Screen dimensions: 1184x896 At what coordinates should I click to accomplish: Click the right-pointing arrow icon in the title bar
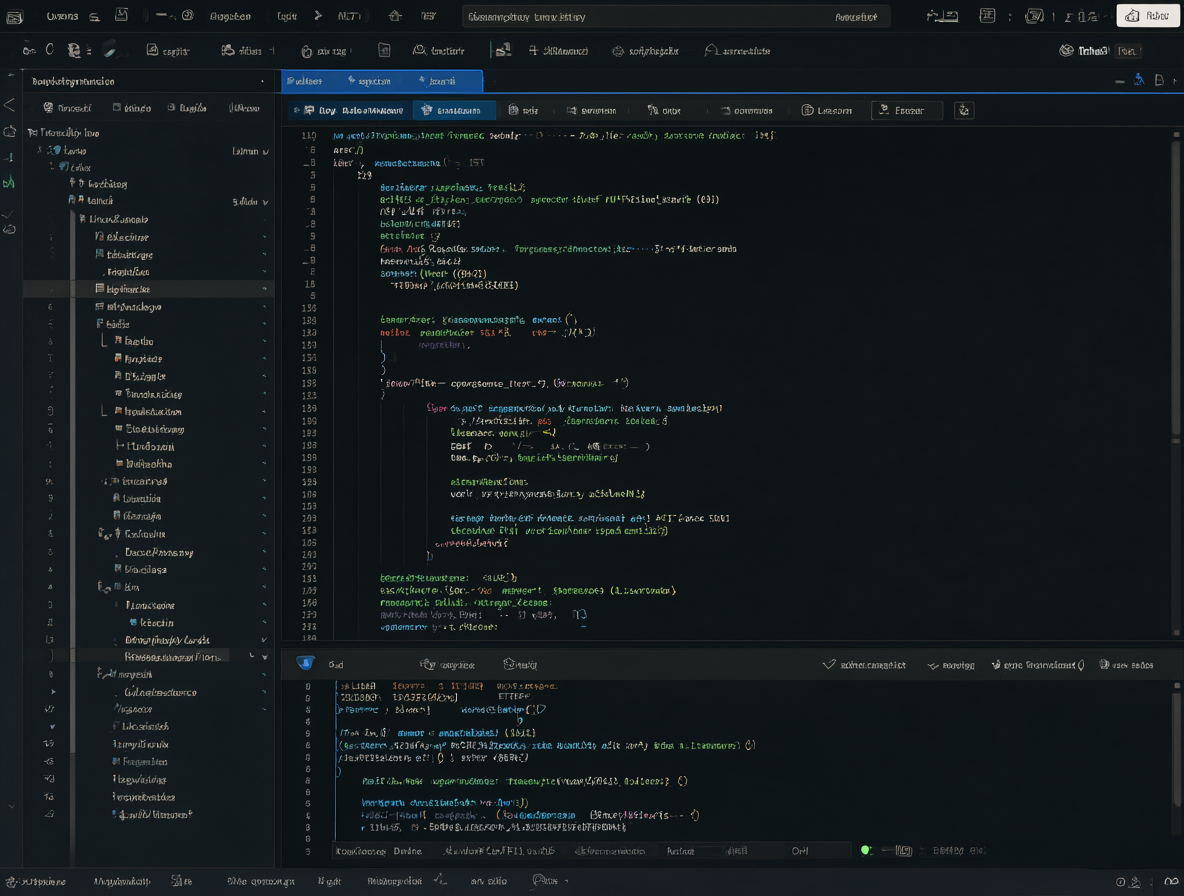[x=318, y=16]
